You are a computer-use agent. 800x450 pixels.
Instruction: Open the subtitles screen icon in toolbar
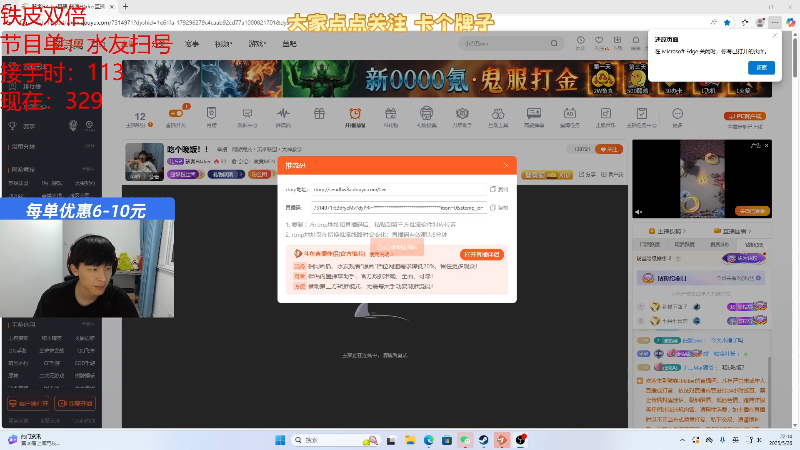(x=534, y=113)
